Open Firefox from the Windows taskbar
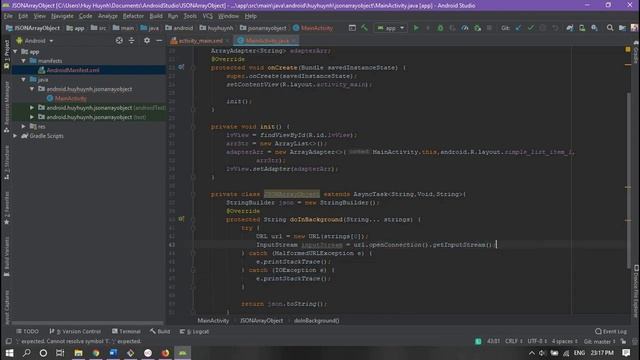 click(165, 353)
